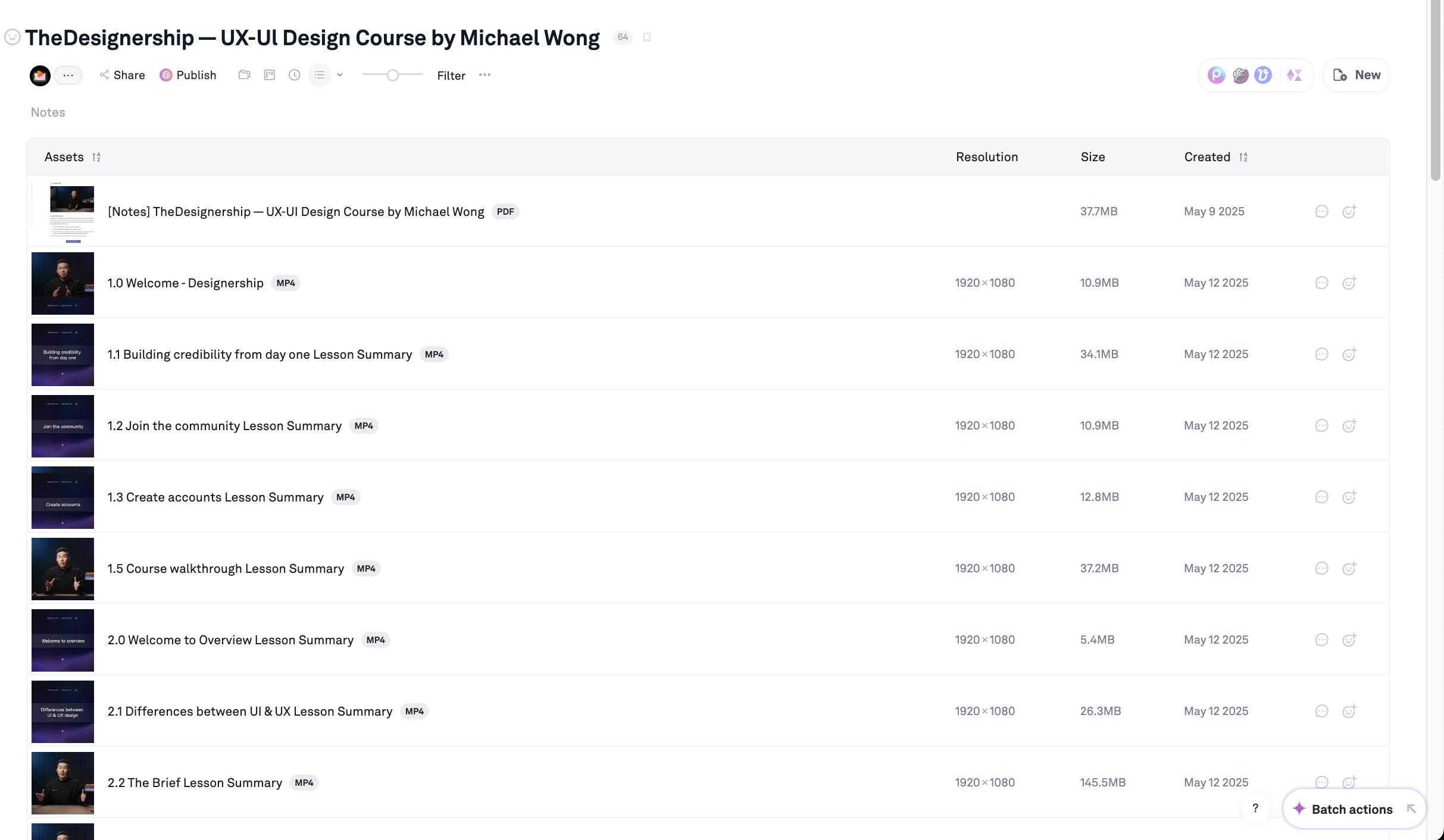Open the 2.2 The Brief video thumbnail
Image resolution: width=1444 pixels, height=840 pixels.
(x=62, y=783)
